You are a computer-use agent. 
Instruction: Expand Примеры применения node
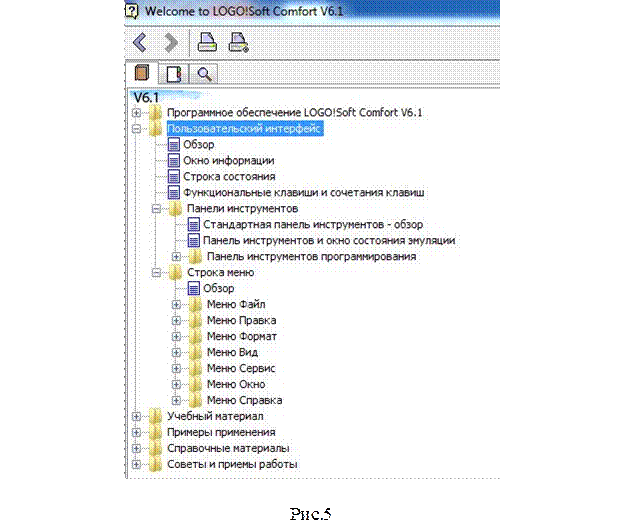[136, 432]
